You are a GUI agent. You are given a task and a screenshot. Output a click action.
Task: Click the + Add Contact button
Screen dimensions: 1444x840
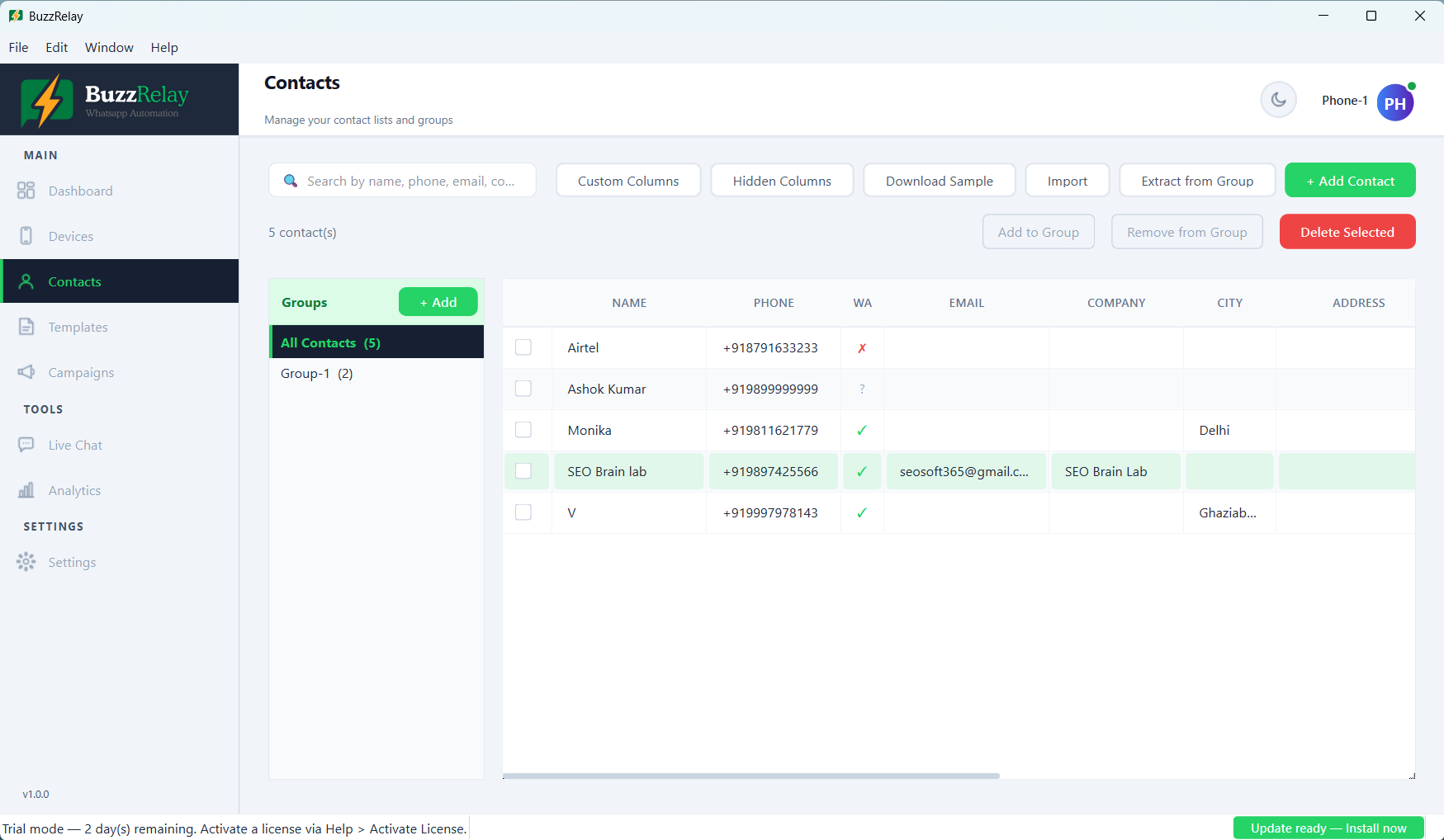(x=1350, y=181)
